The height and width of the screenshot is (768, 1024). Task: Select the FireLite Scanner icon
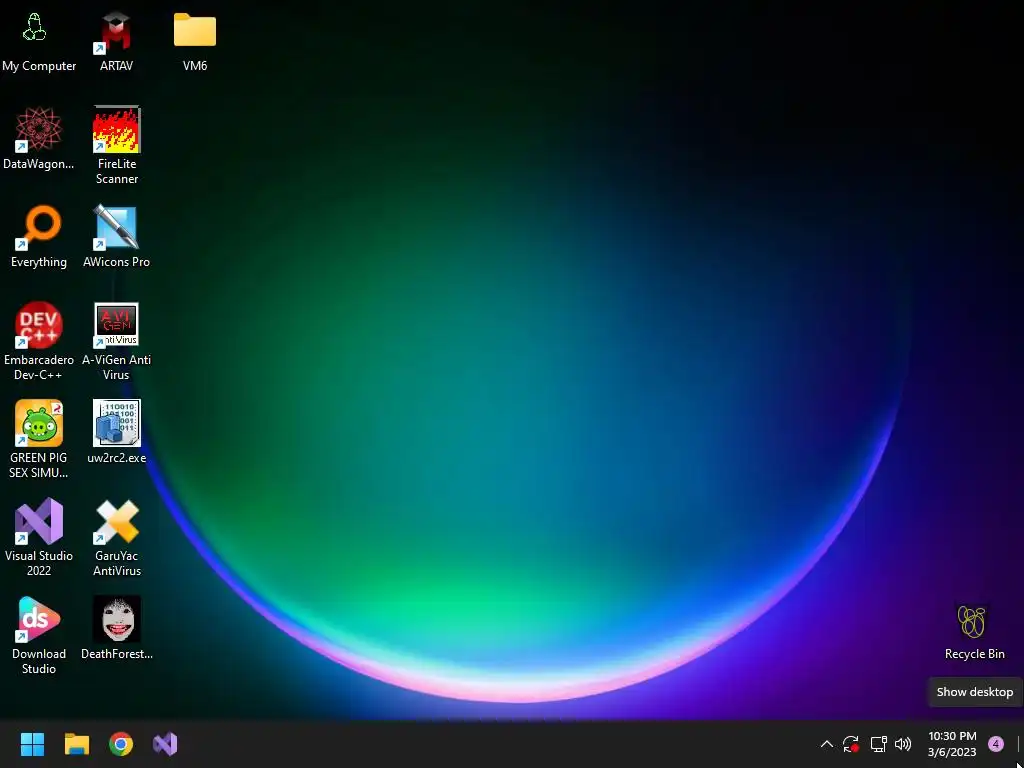coord(116,129)
